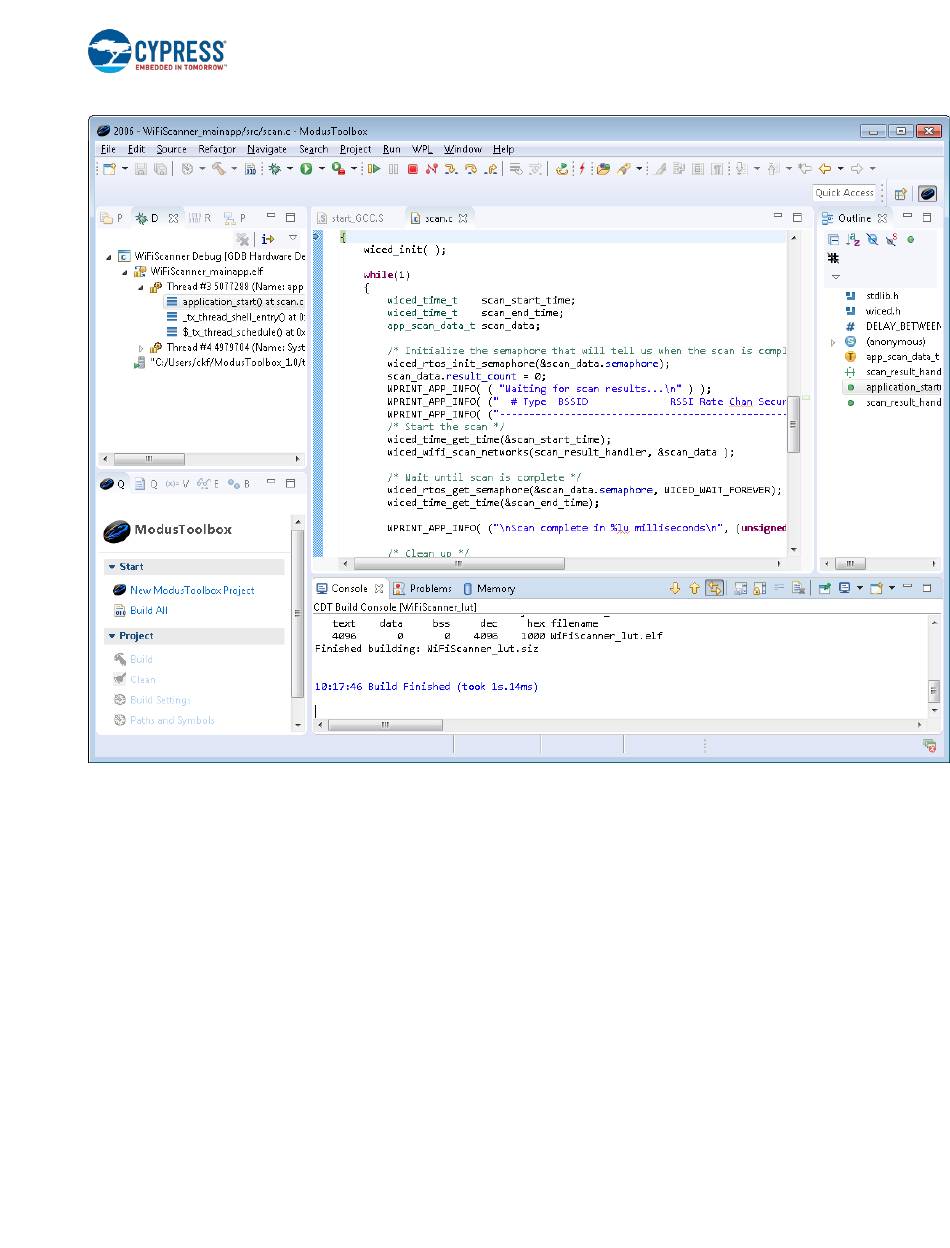This screenshot has height=1248, width=950.
Task: Click the Debug view horizontal scrollbar thumb
Action: point(149,459)
